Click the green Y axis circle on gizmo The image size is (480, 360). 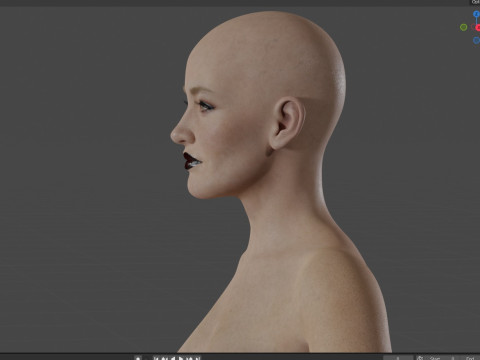(x=463, y=27)
